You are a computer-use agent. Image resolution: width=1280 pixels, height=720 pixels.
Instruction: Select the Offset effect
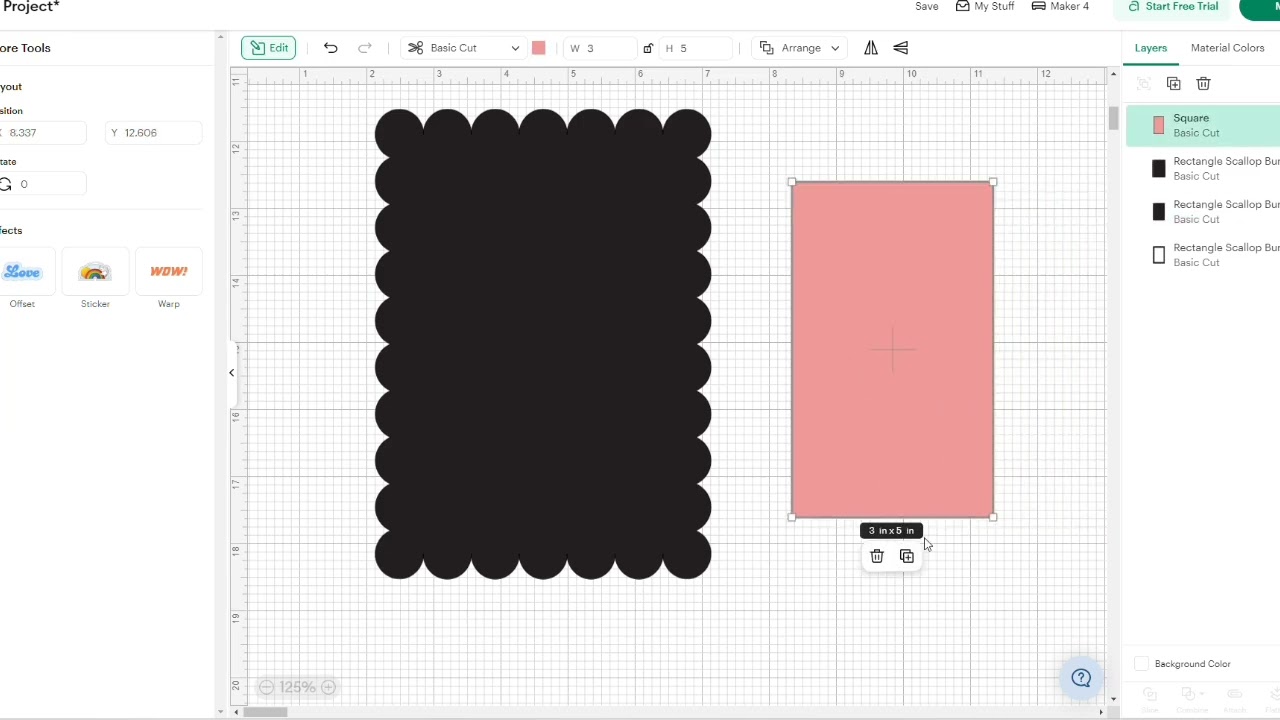click(23, 279)
